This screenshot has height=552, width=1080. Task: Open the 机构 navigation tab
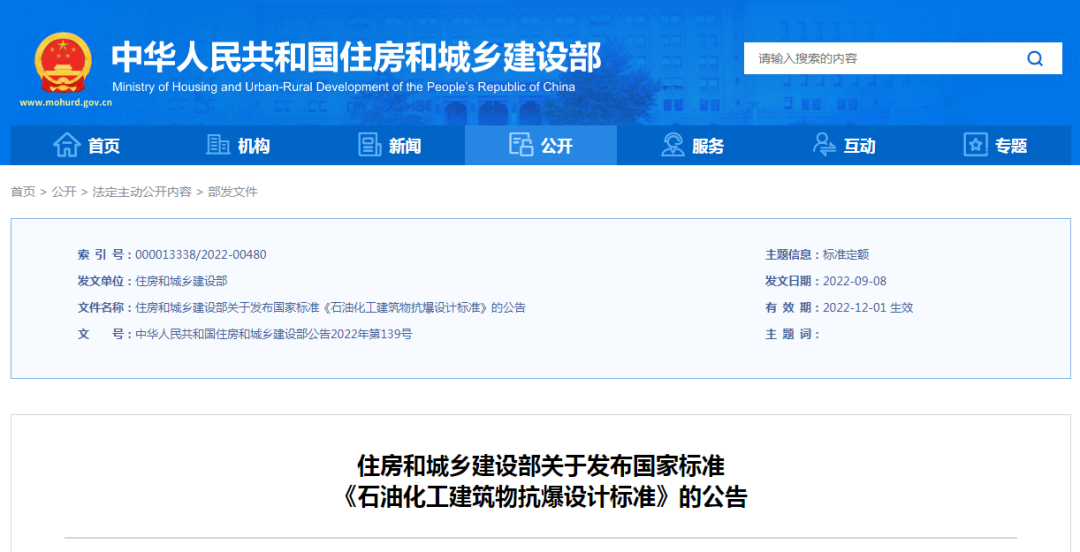(x=254, y=146)
